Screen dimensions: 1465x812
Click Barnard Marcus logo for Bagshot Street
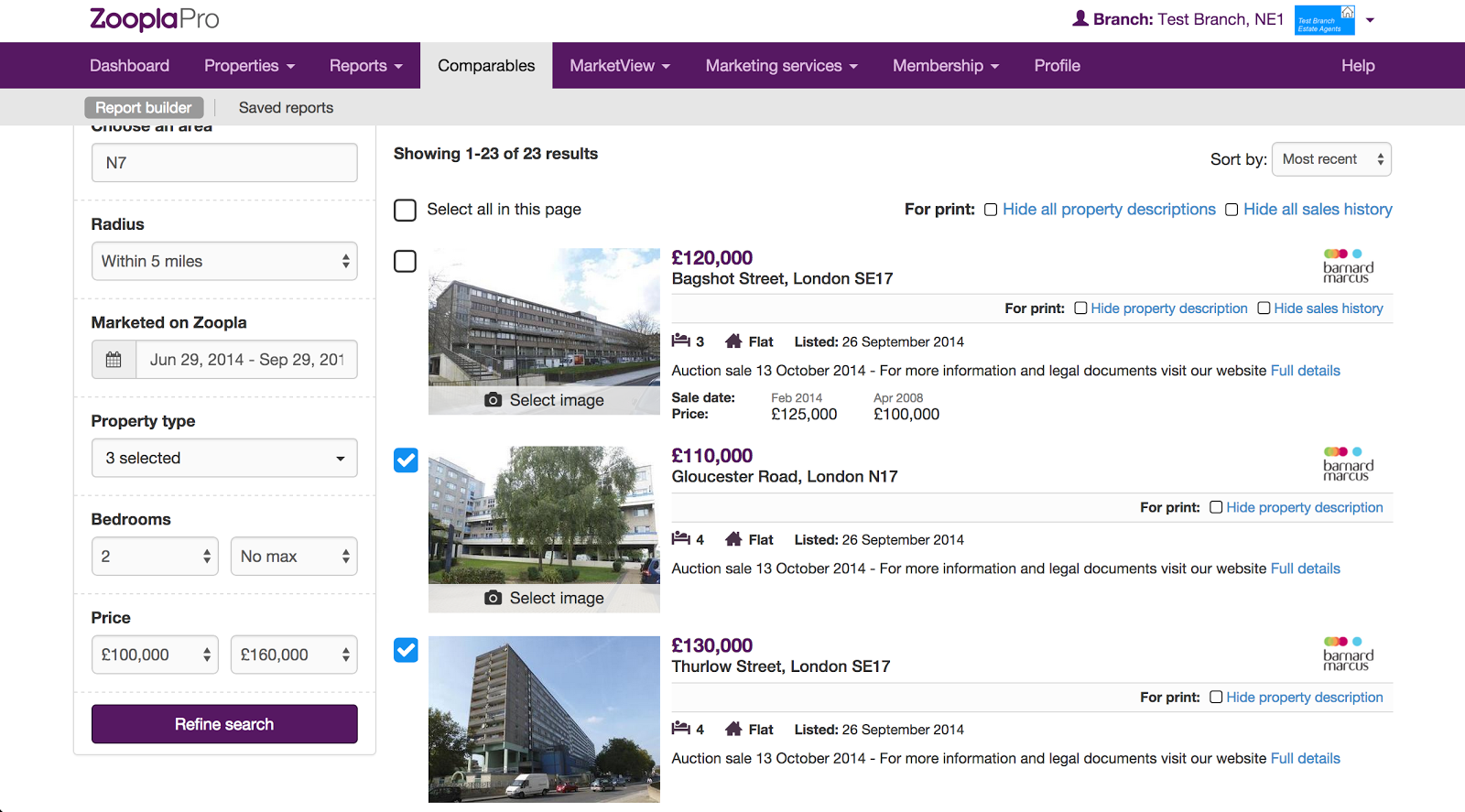pyautogui.click(x=1348, y=266)
